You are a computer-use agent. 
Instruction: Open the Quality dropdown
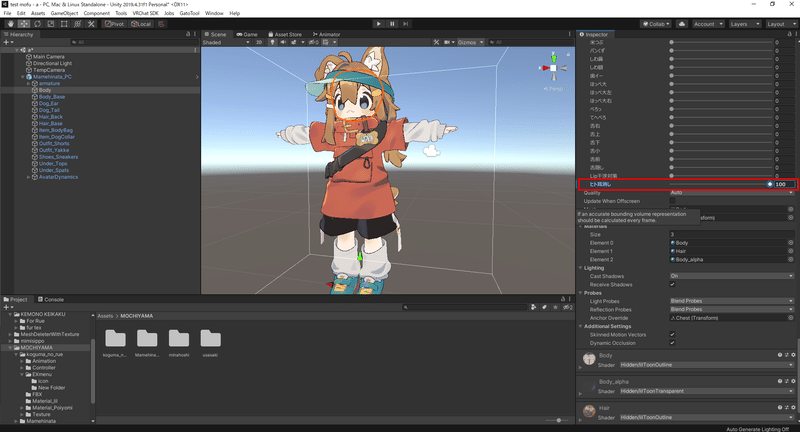[x=732, y=193]
